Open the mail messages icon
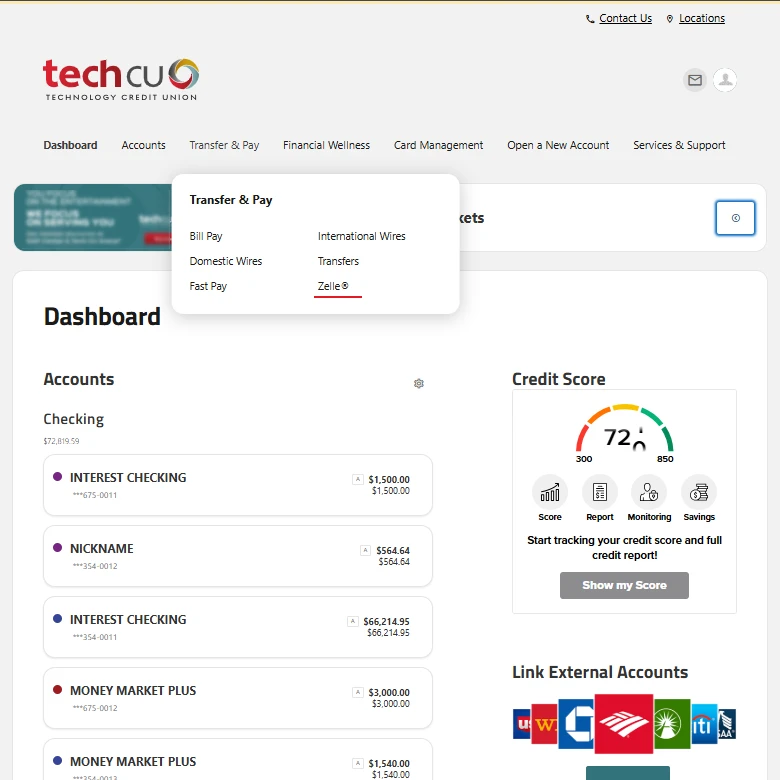780x780 pixels. click(x=695, y=80)
